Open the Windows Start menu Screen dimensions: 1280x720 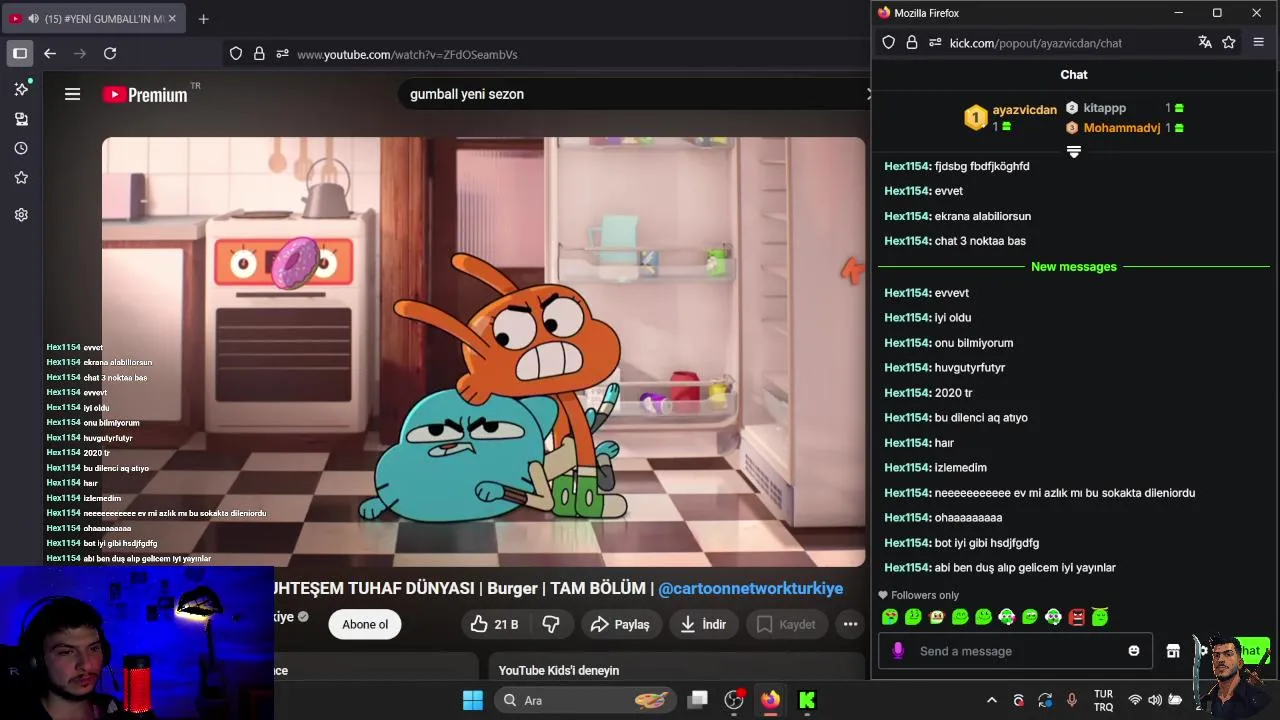click(473, 700)
